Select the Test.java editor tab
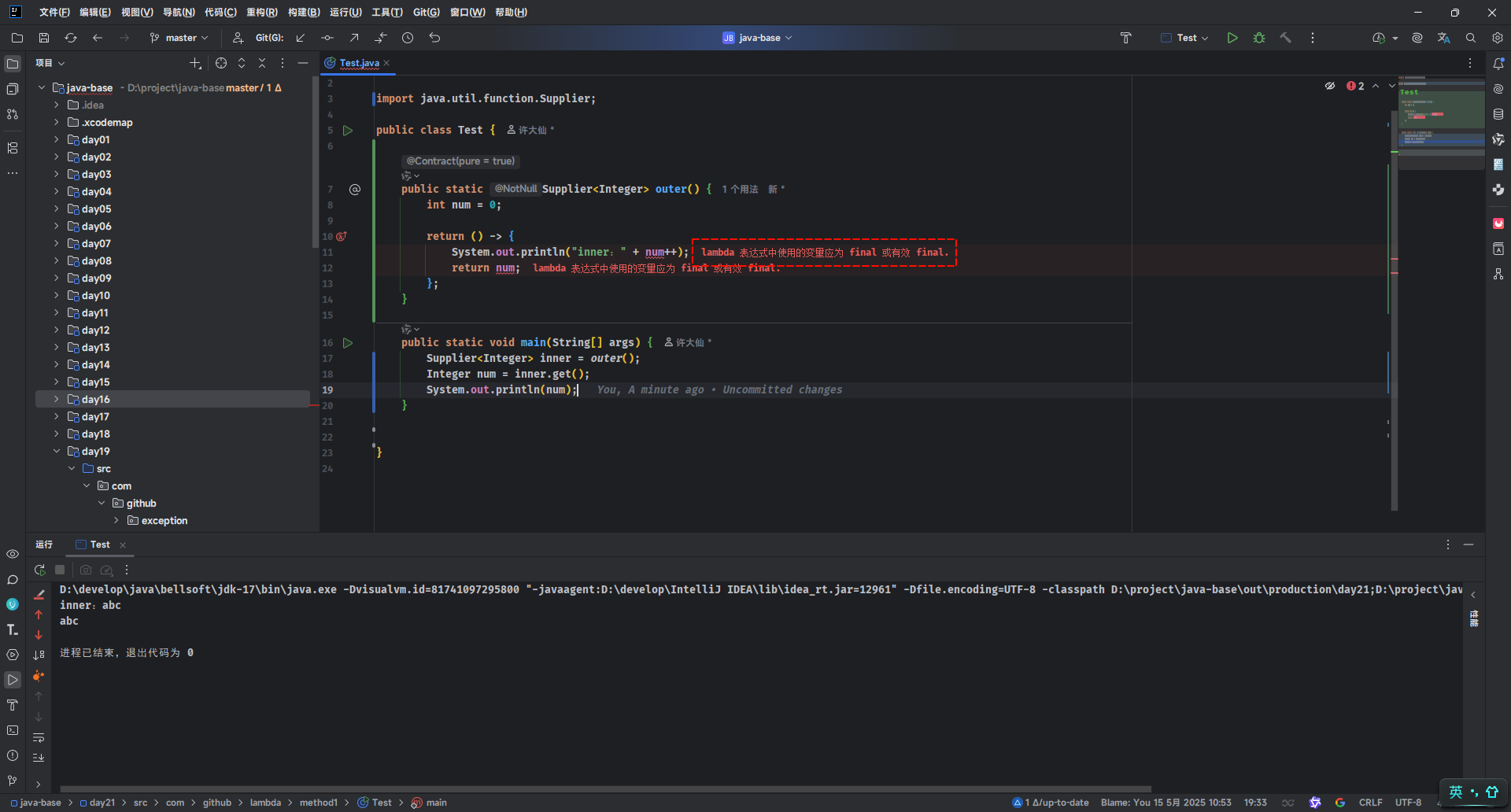Screen dimensions: 1511x812 359,63
